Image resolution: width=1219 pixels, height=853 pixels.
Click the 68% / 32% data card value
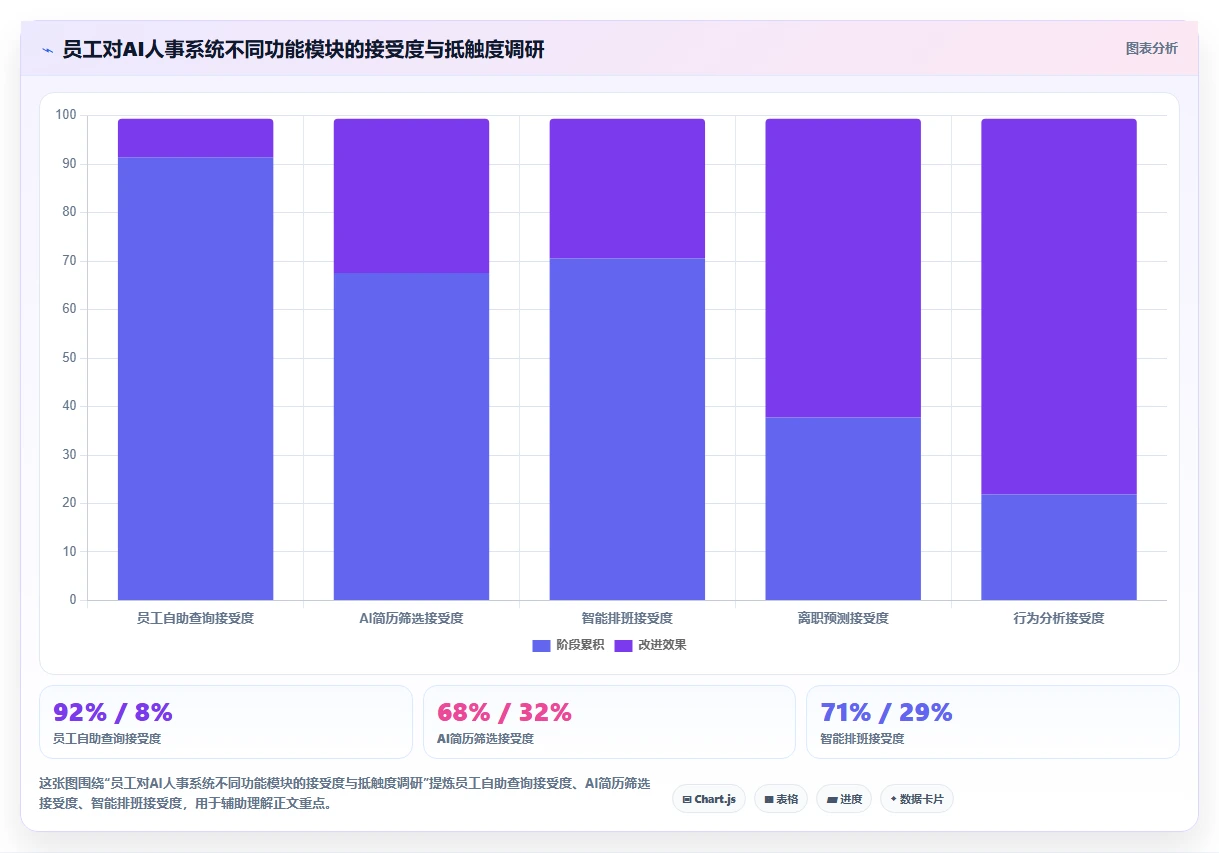click(x=504, y=712)
